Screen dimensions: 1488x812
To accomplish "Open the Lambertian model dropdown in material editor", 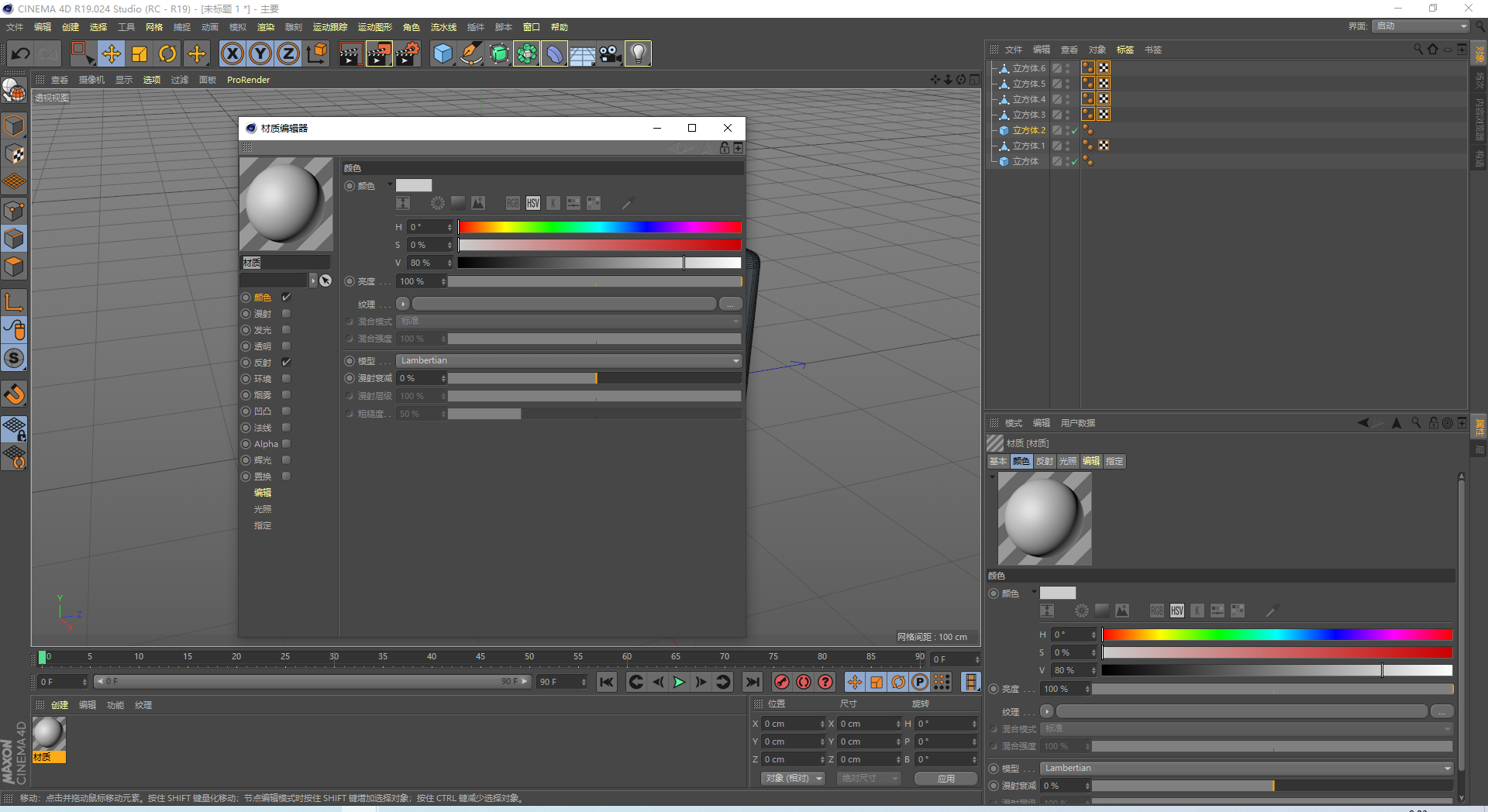I will pos(570,361).
